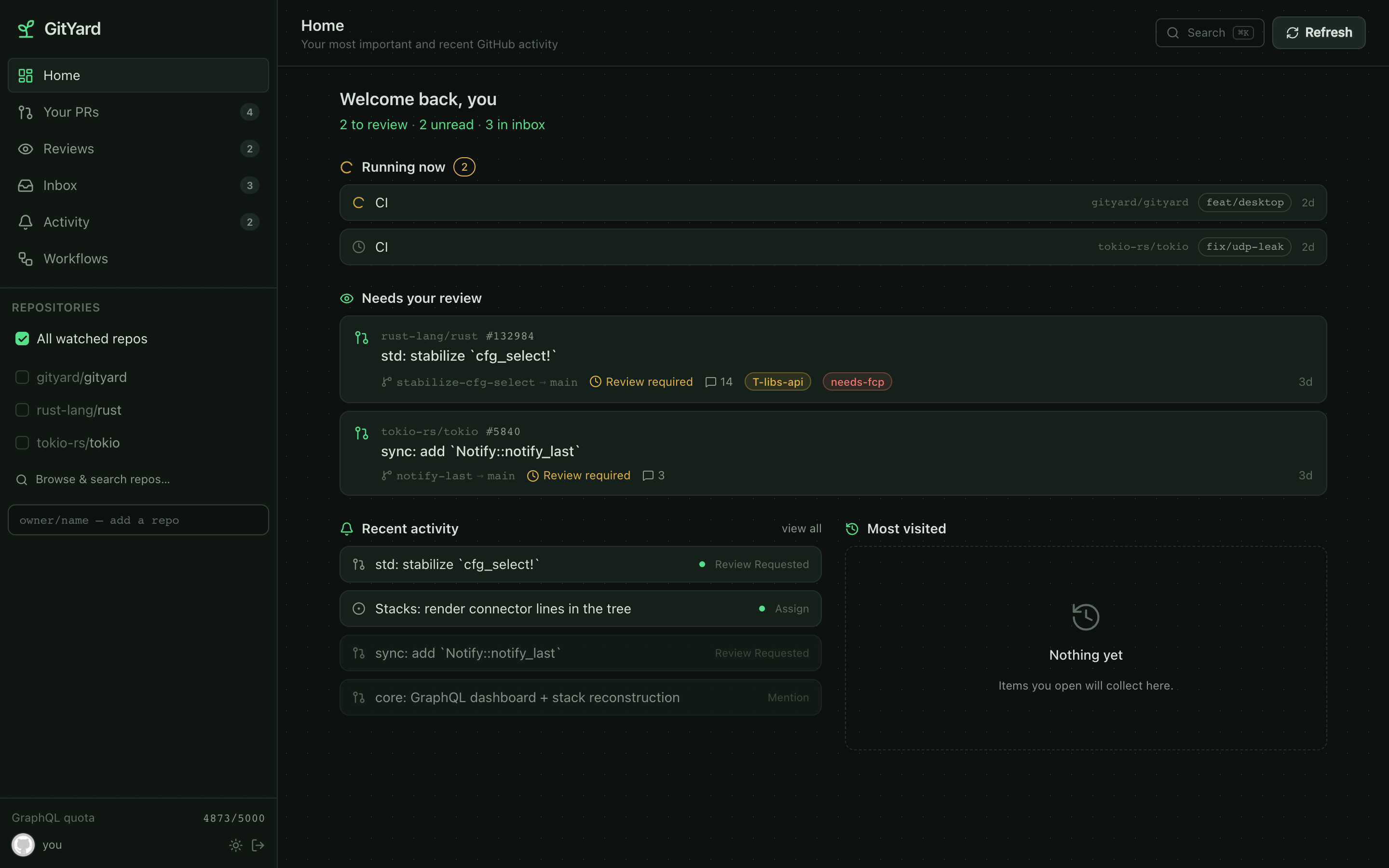Click the notify-last branch icon
This screenshot has width=1389, height=868.
387,475
